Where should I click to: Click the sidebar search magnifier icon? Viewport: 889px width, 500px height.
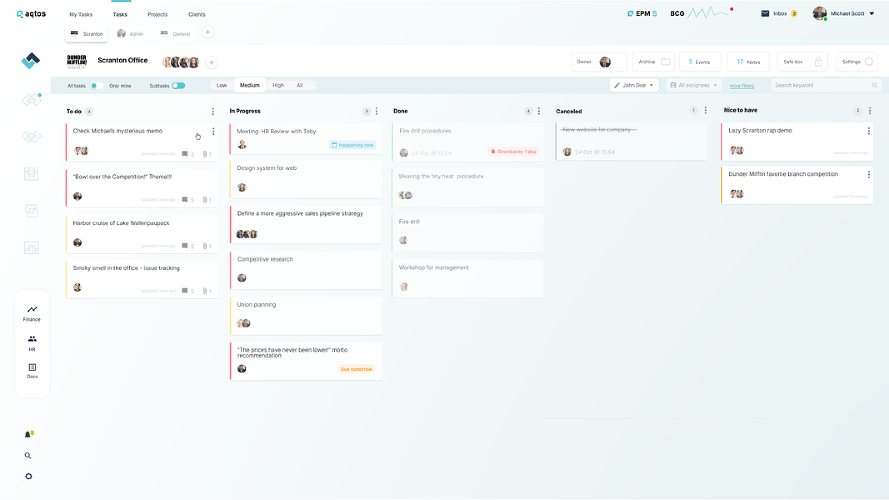(28, 455)
